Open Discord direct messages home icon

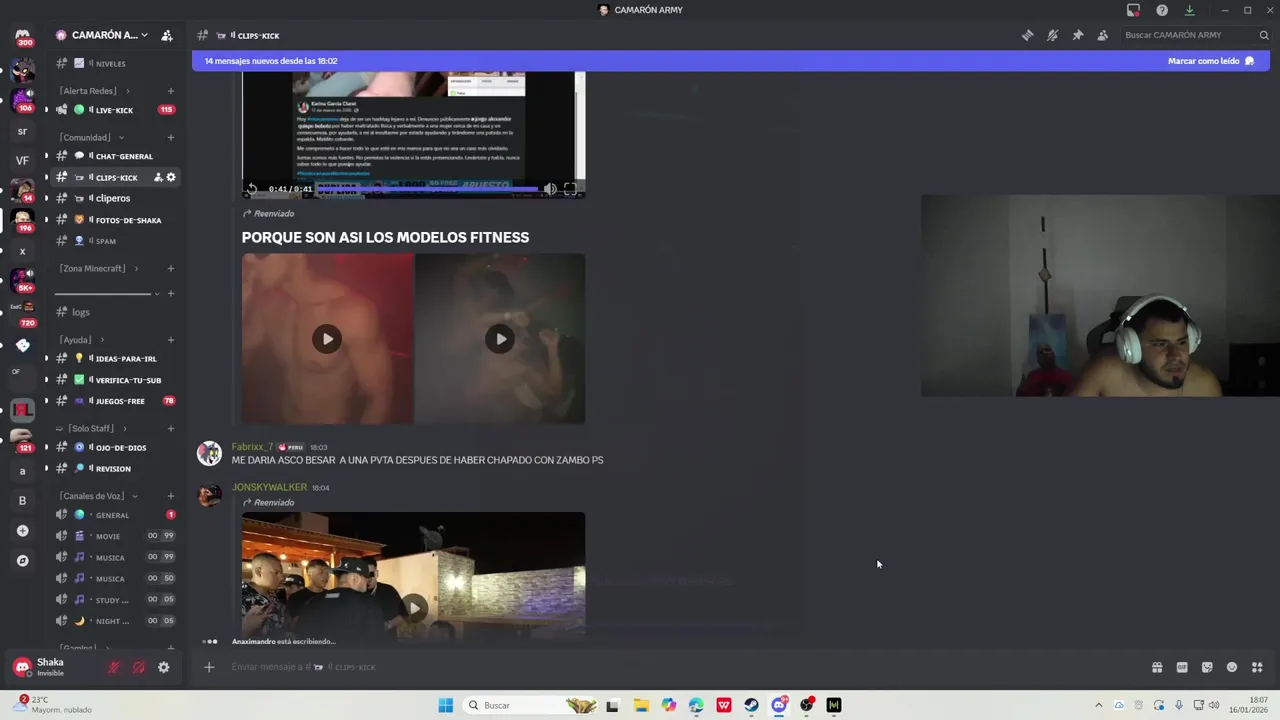point(22,37)
